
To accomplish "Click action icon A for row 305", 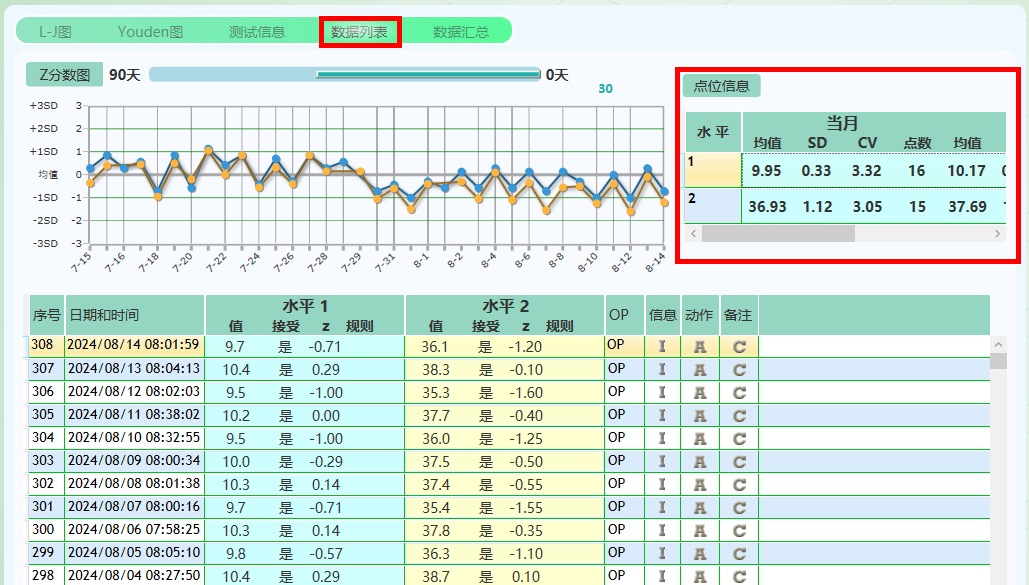I will coord(700,415).
